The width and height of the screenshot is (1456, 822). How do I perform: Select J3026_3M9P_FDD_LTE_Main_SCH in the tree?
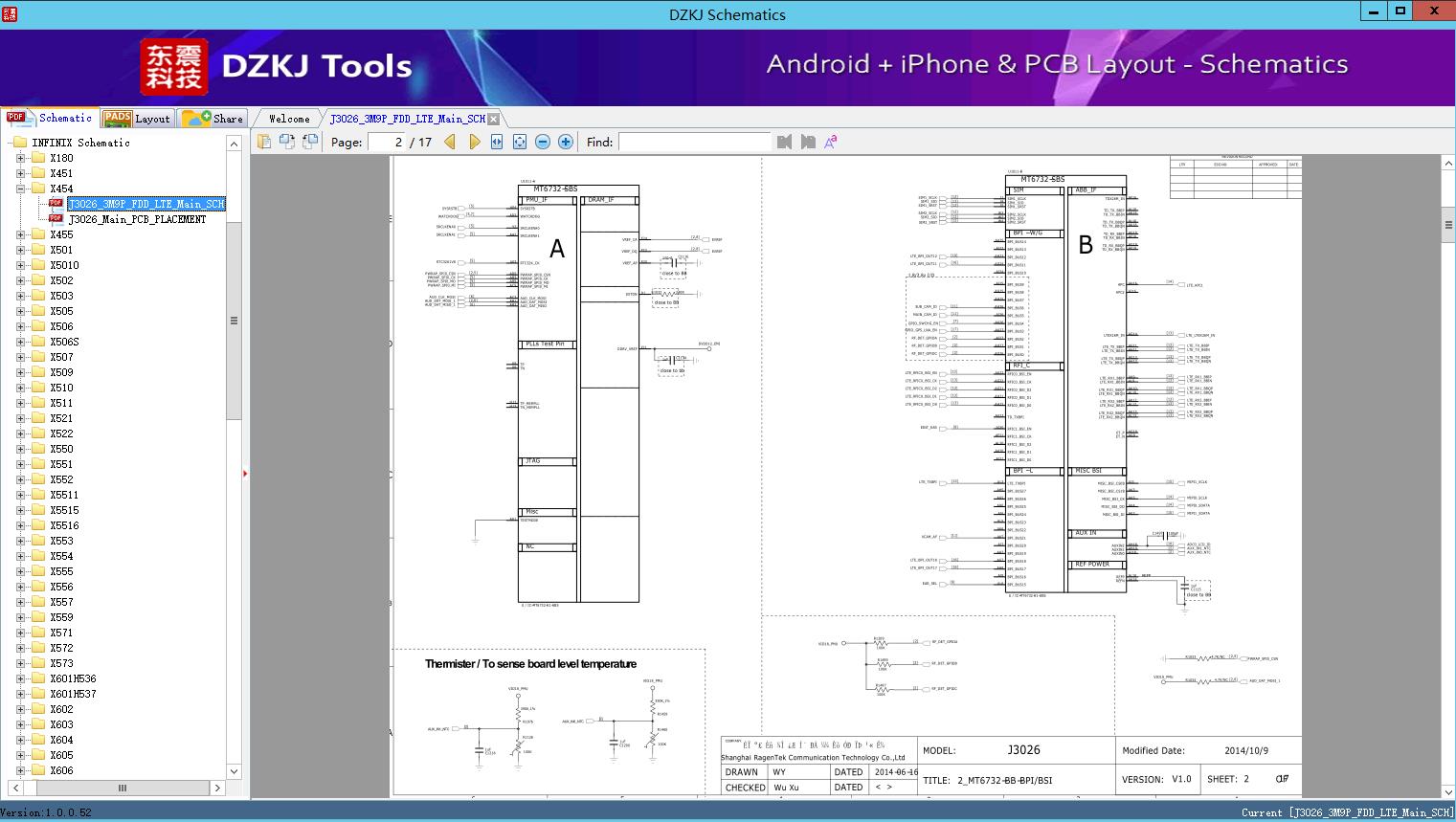point(146,204)
